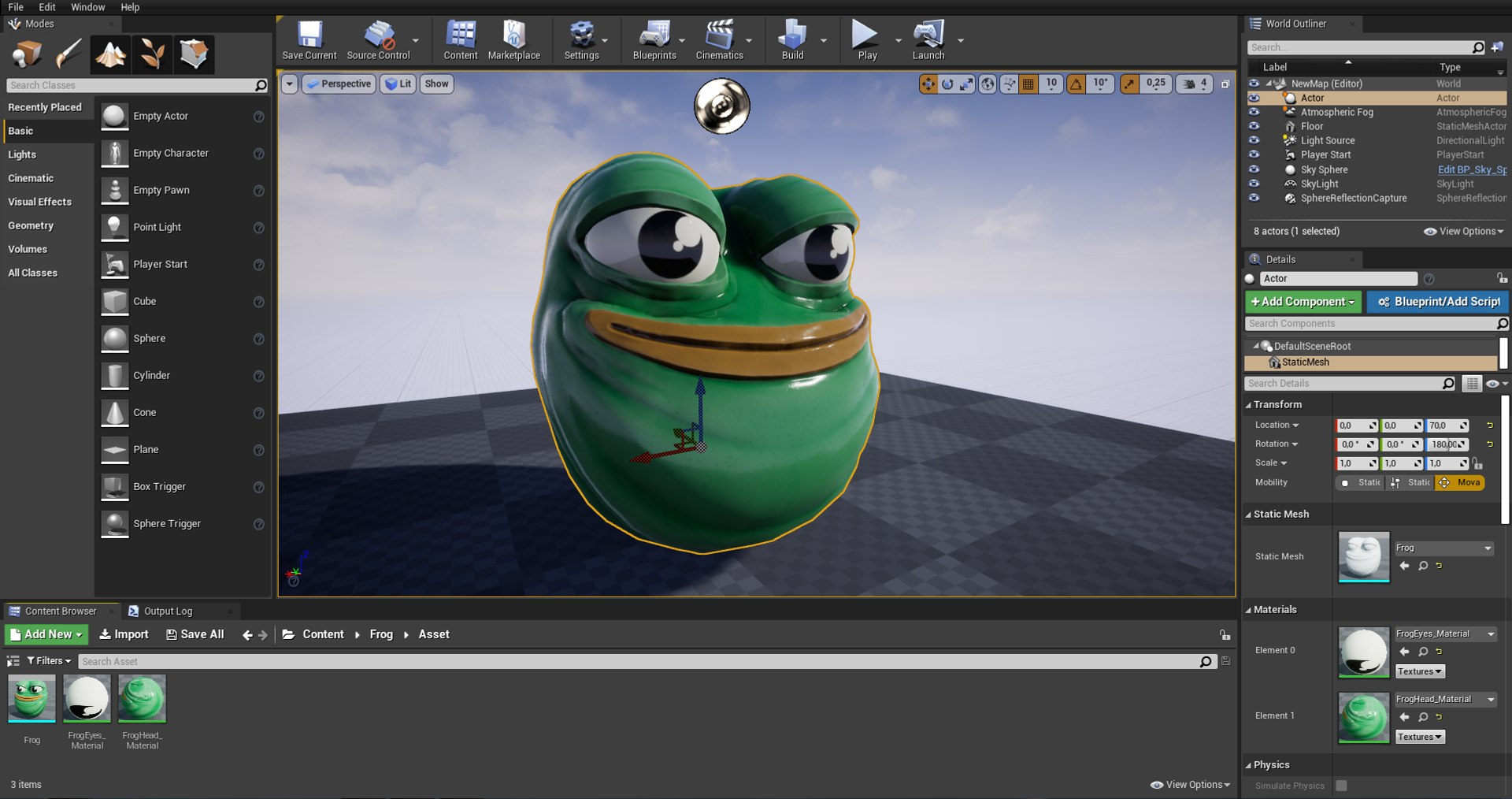1512x799 pixels.
Task: Select the Geometry Editing mode icon
Action: click(194, 54)
